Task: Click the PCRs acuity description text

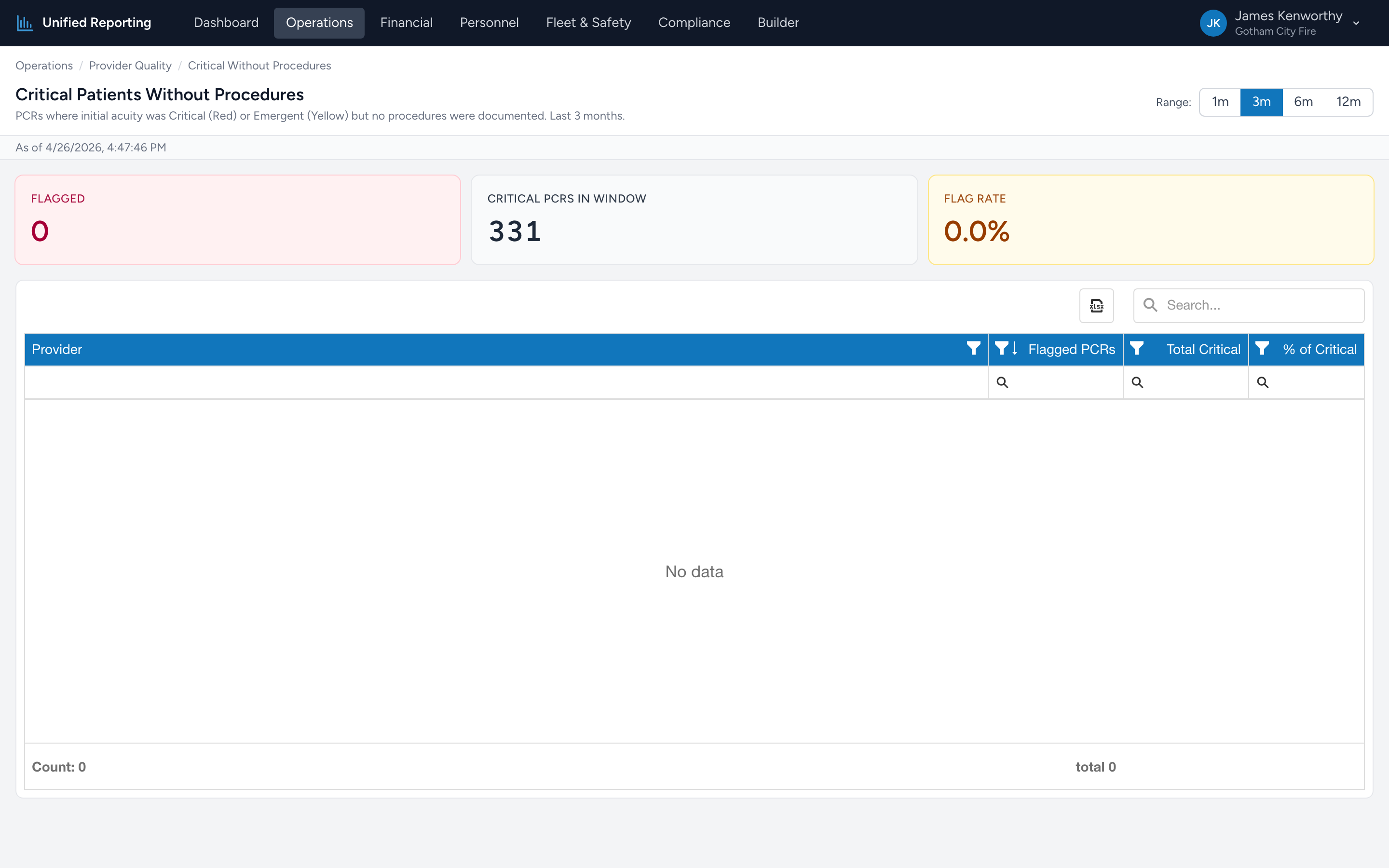Action: [320, 116]
